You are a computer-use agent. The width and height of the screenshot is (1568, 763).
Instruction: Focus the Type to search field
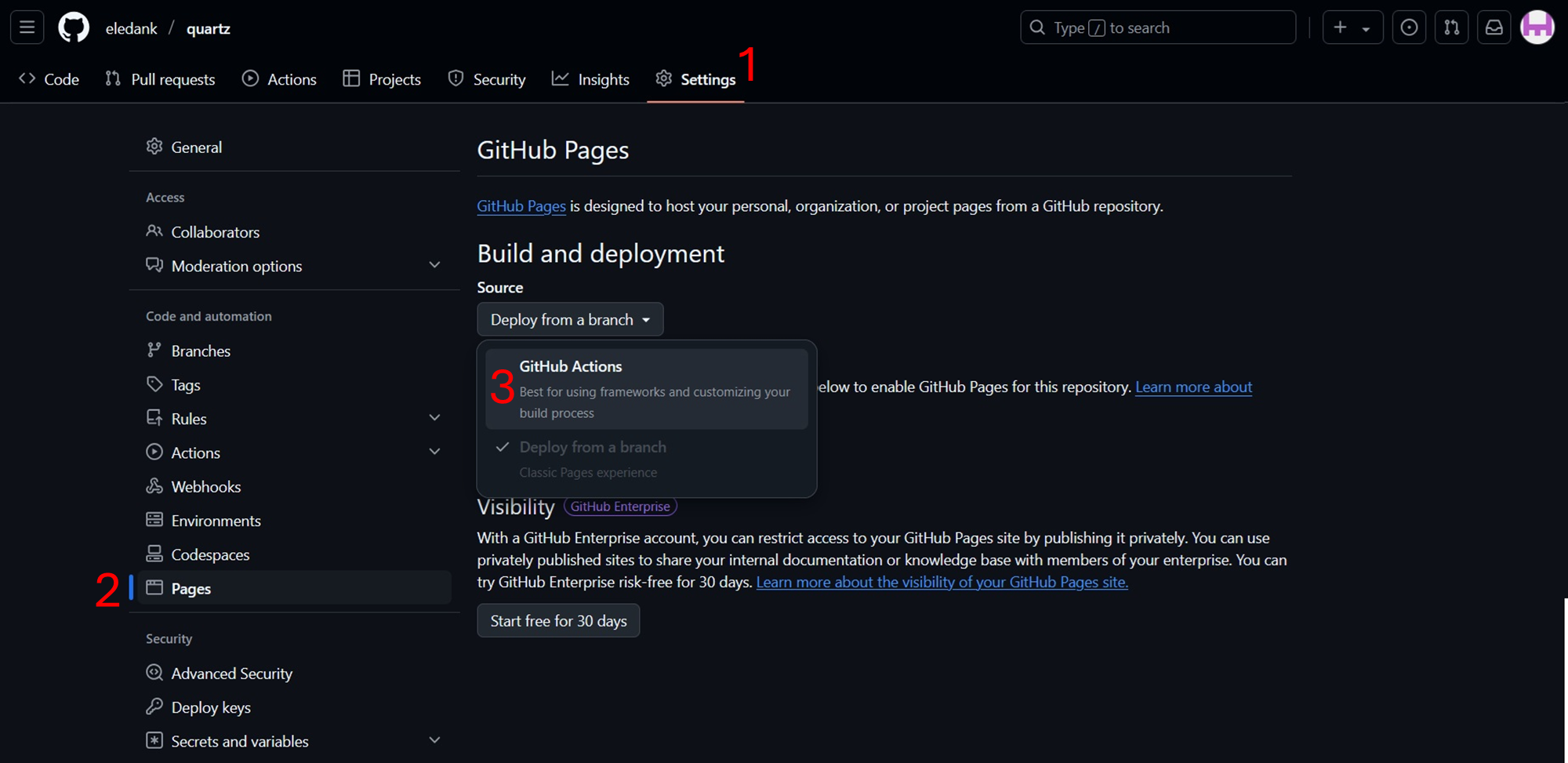[1158, 27]
